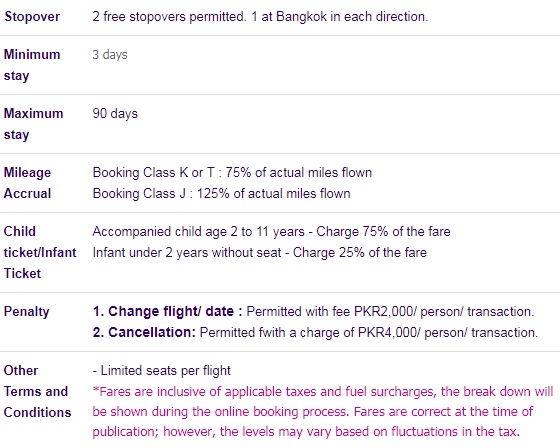Click the PKR2,000 change fee text
The image size is (560, 448).
(390, 312)
